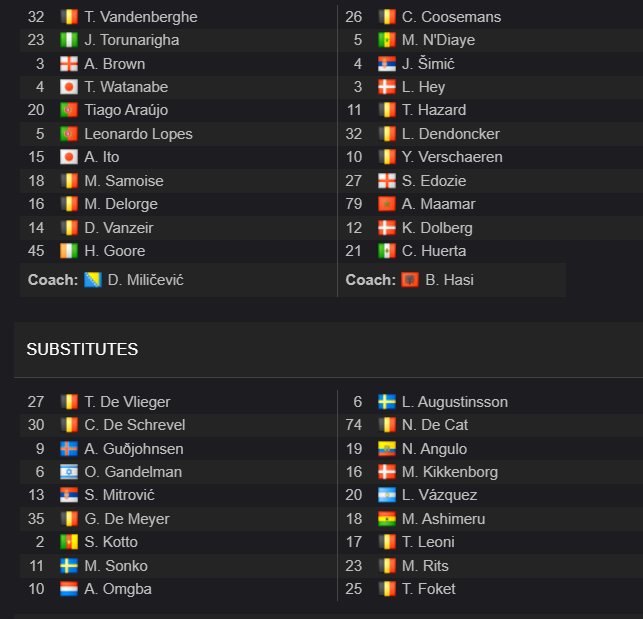
Task: Select T. Hazard in the lineup
Action: (434, 110)
